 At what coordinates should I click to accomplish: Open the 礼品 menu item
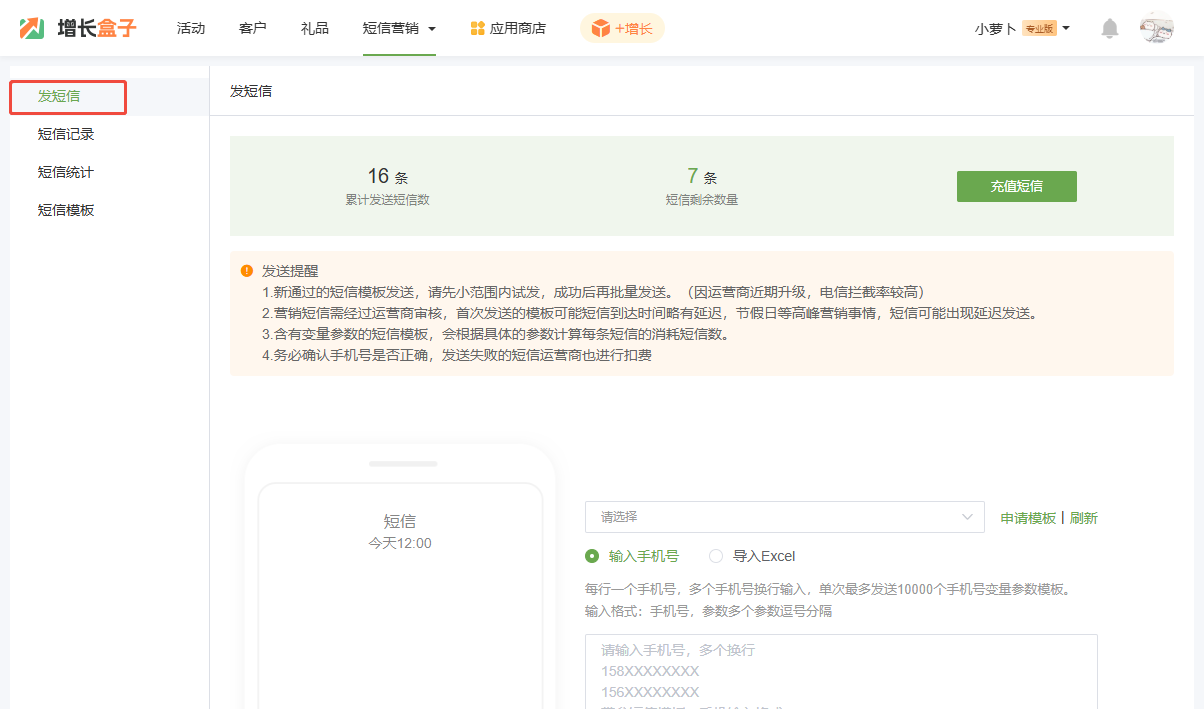coord(314,28)
